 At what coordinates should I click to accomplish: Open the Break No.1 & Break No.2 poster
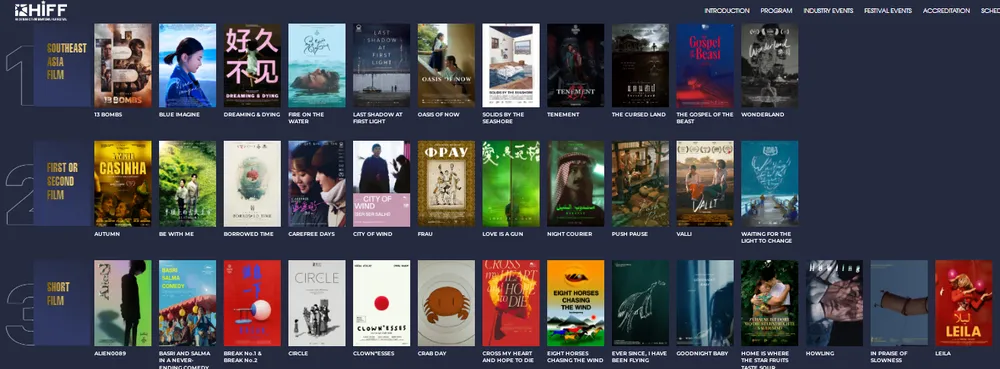tap(253, 303)
